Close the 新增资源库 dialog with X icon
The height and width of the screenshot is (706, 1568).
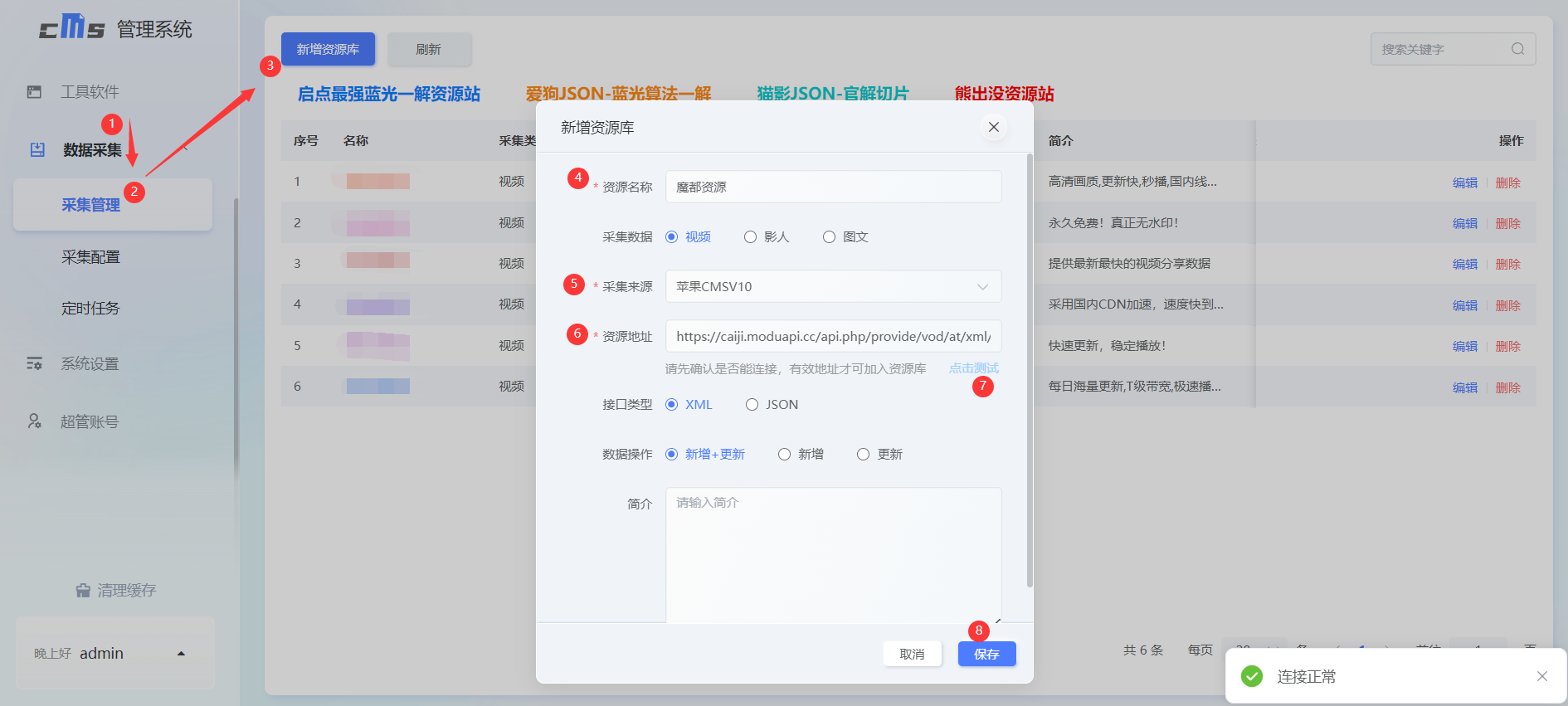[993, 127]
